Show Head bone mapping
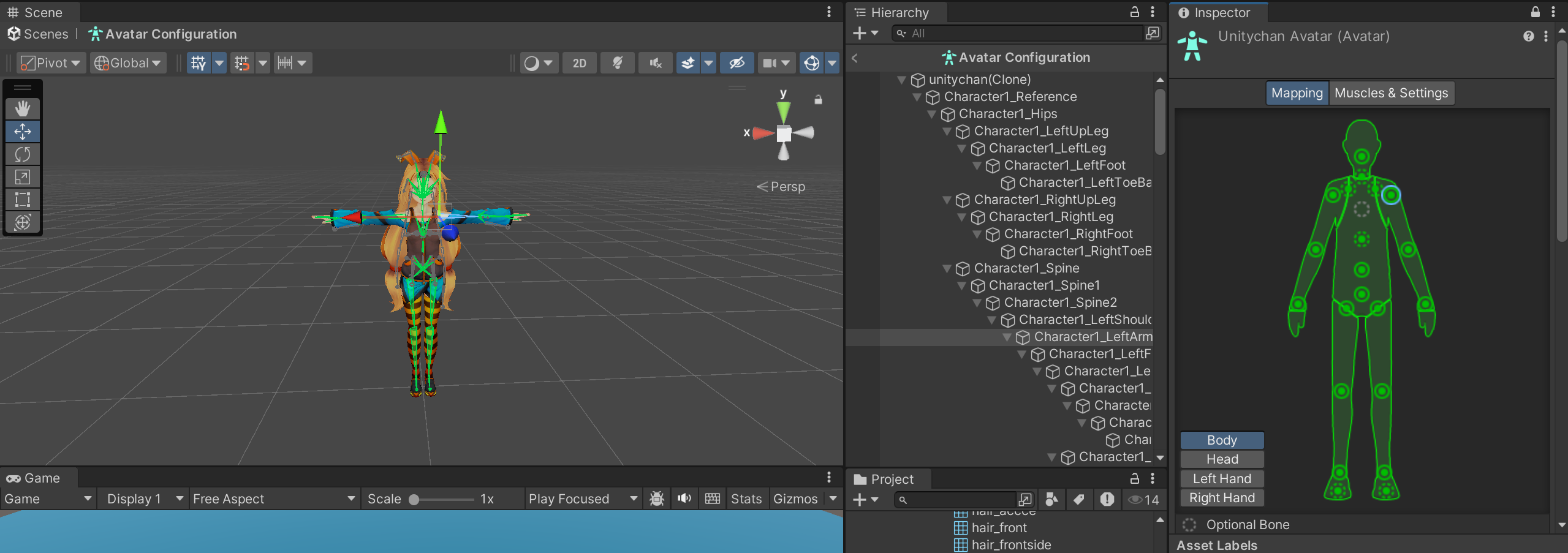 (1222, 459)
